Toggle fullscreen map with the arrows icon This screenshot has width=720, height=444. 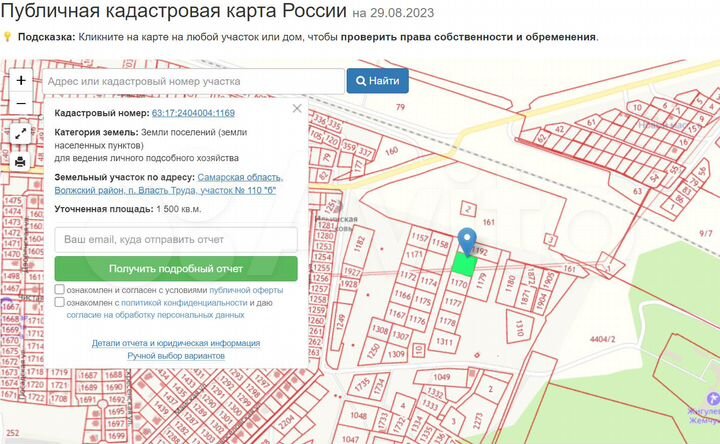pos(20,134)
